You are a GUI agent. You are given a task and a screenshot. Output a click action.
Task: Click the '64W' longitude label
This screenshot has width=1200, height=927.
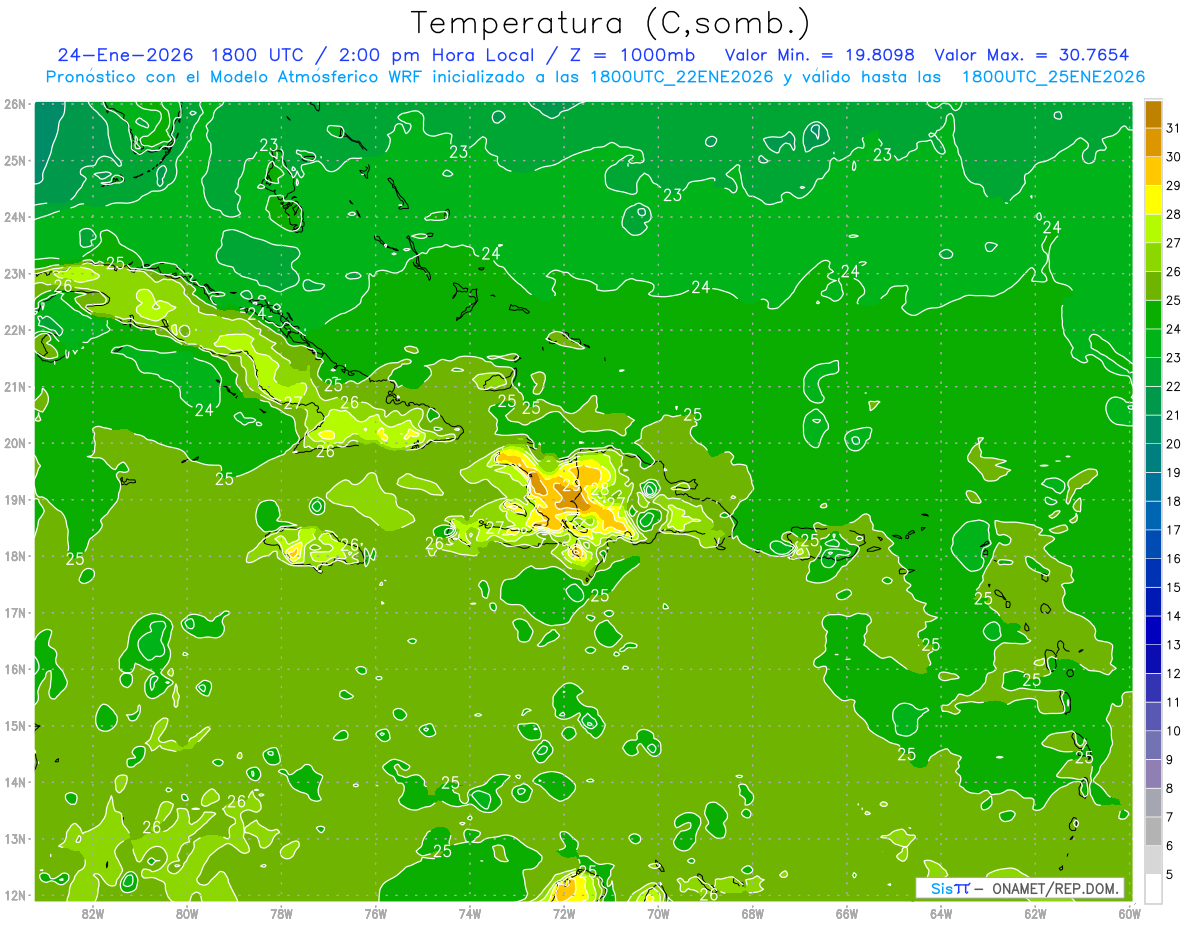941,913
